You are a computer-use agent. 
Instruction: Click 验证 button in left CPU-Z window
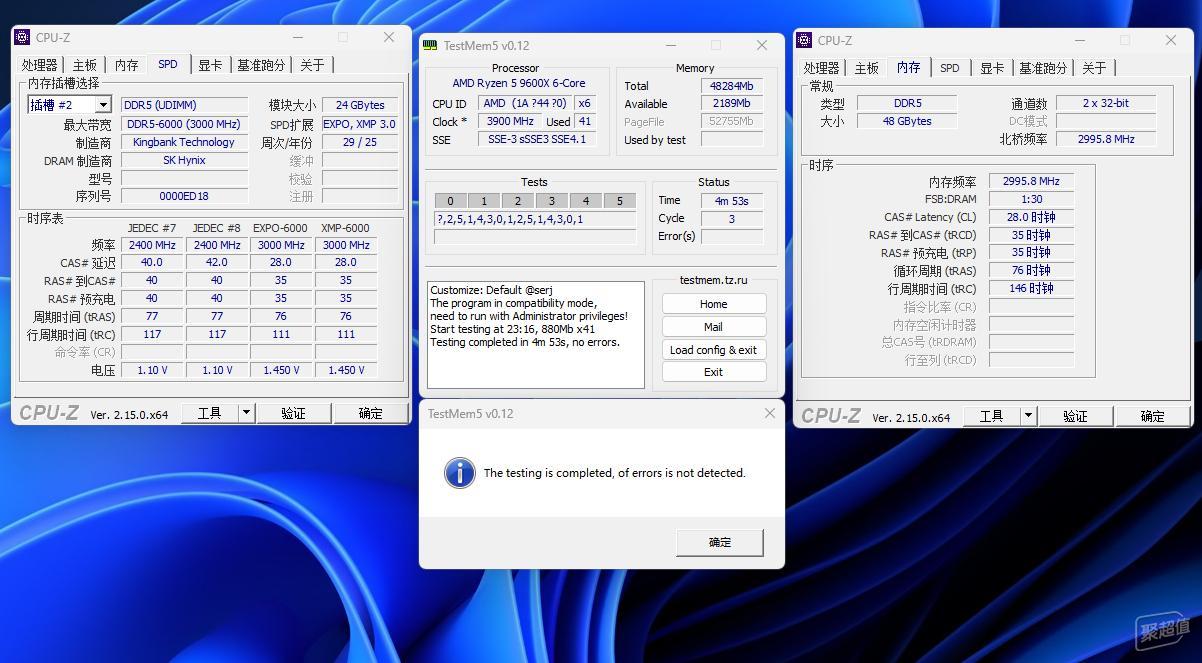click(x=293, y=413)
